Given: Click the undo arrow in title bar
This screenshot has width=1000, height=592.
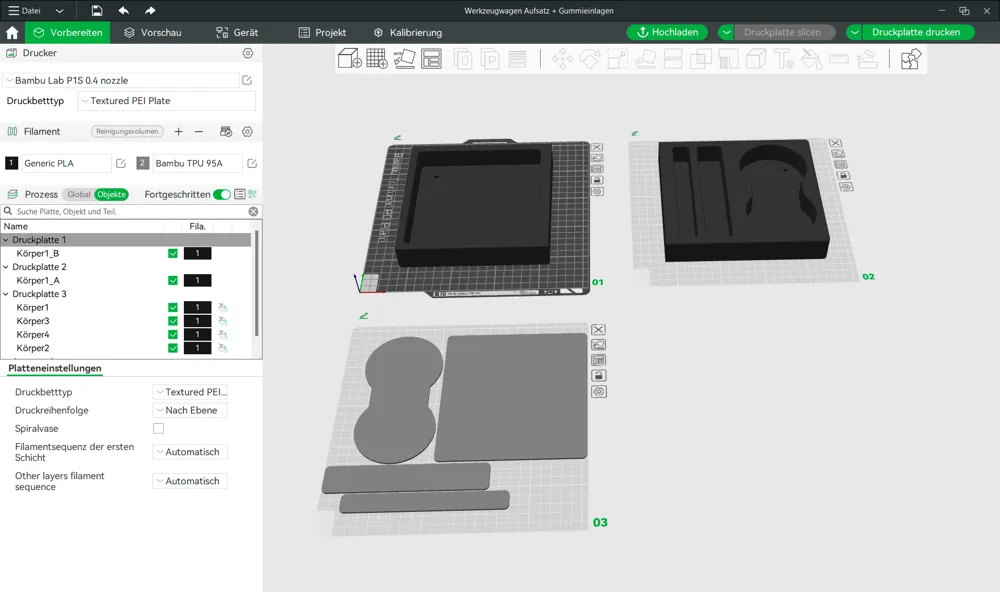Looking at the screenshot, I should click(124, 11).
